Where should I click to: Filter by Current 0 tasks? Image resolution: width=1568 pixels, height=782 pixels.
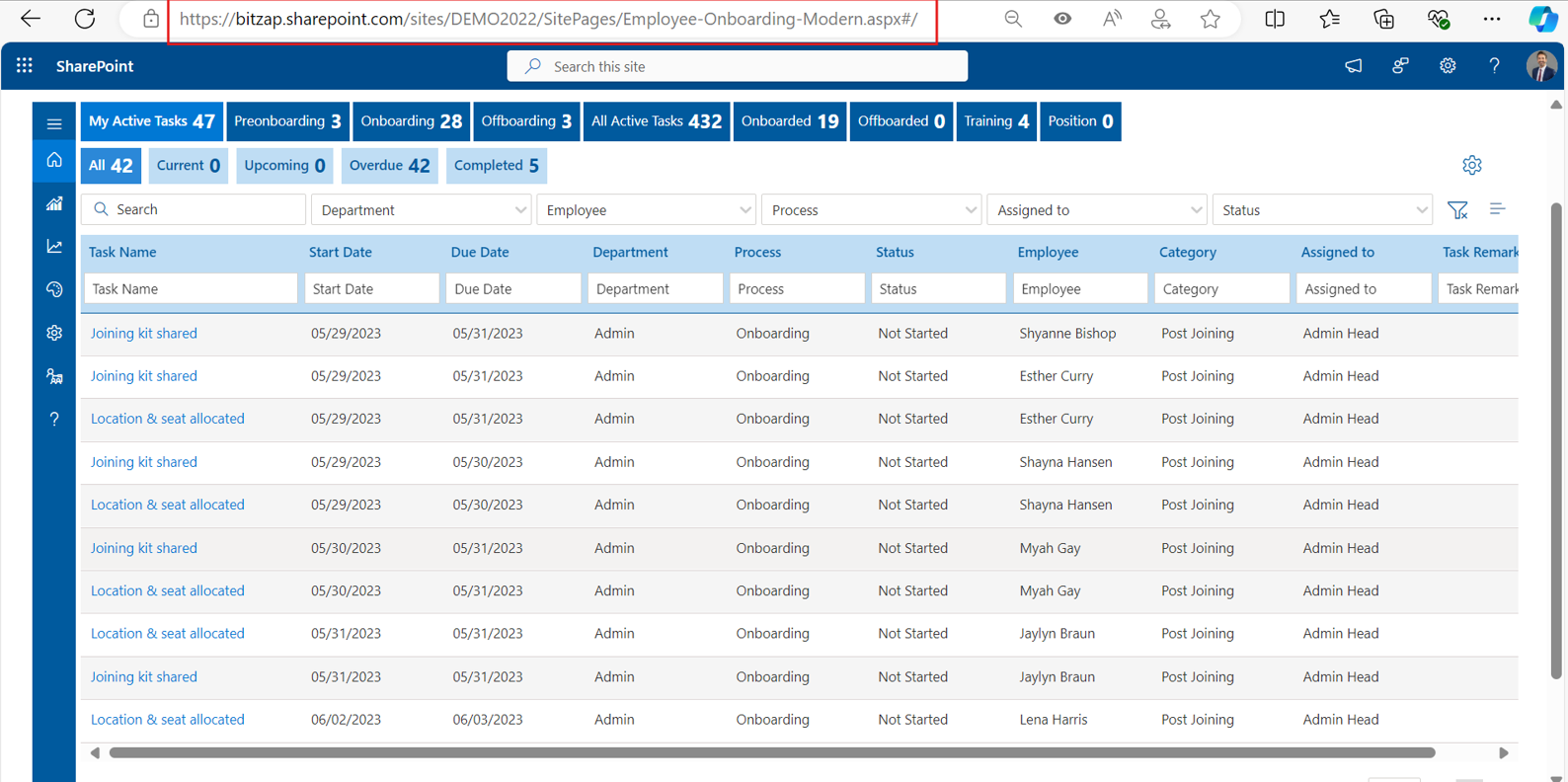point(188,166)
